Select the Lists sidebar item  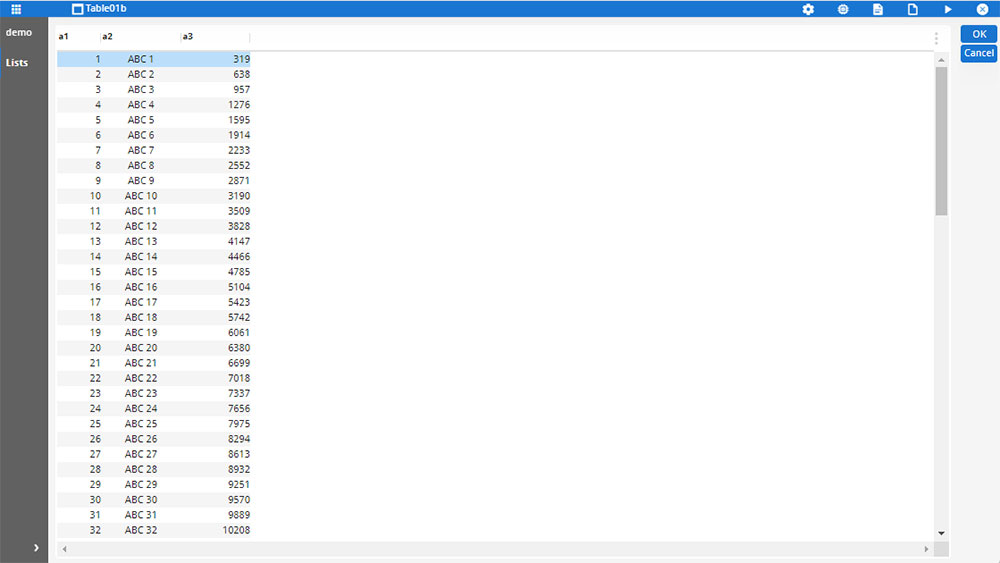coord(17,63)
